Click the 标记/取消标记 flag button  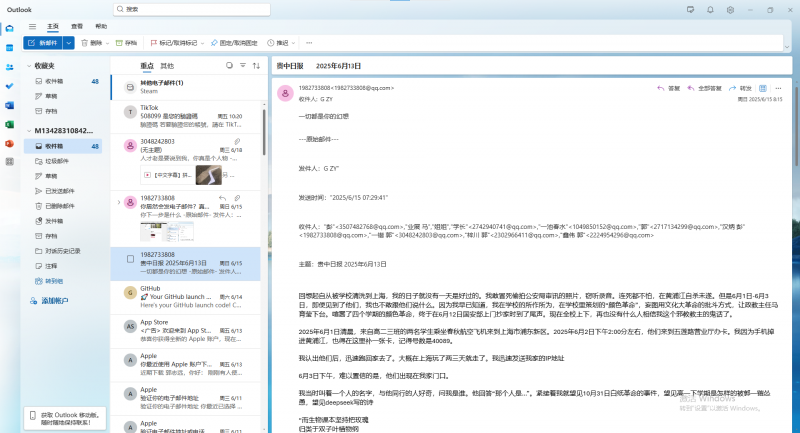173,43
